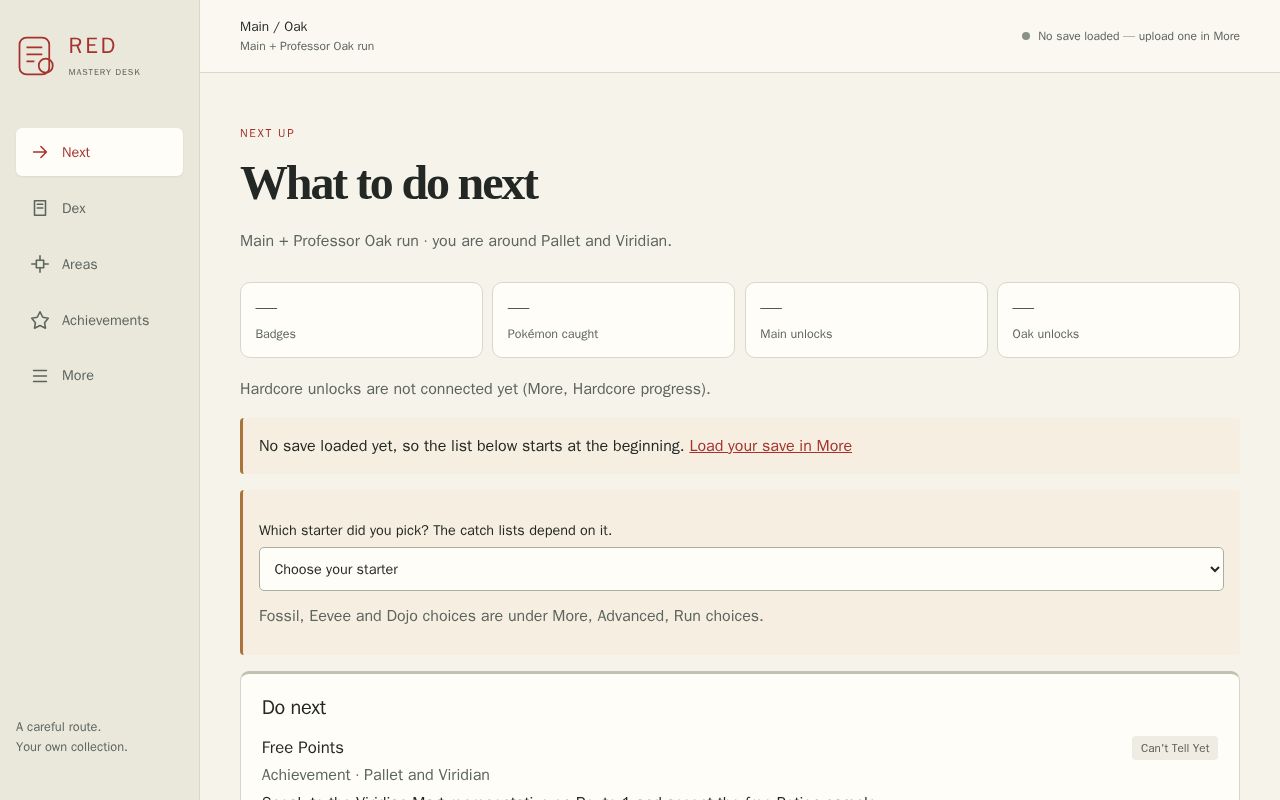Click the 'Free Points' task heading

[x=303, y=748]
